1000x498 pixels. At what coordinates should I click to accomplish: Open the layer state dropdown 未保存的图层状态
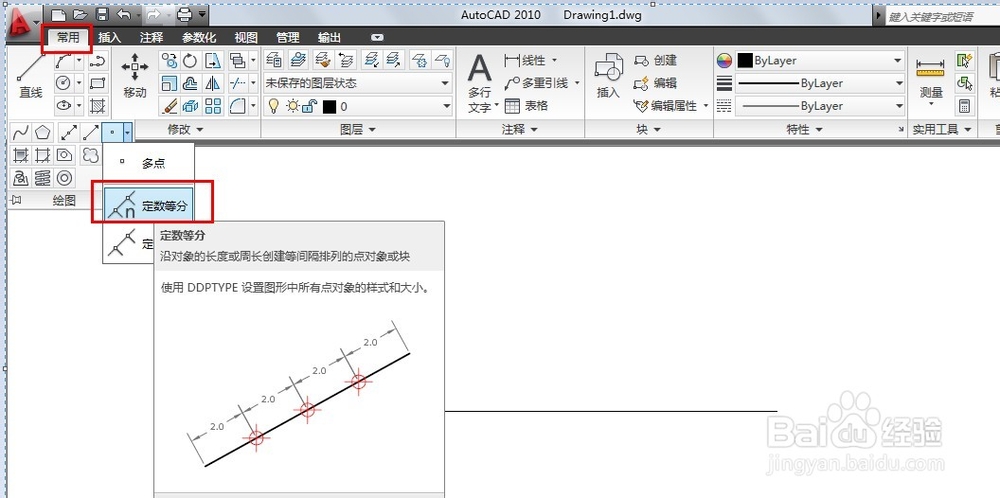tap(358, 84)
